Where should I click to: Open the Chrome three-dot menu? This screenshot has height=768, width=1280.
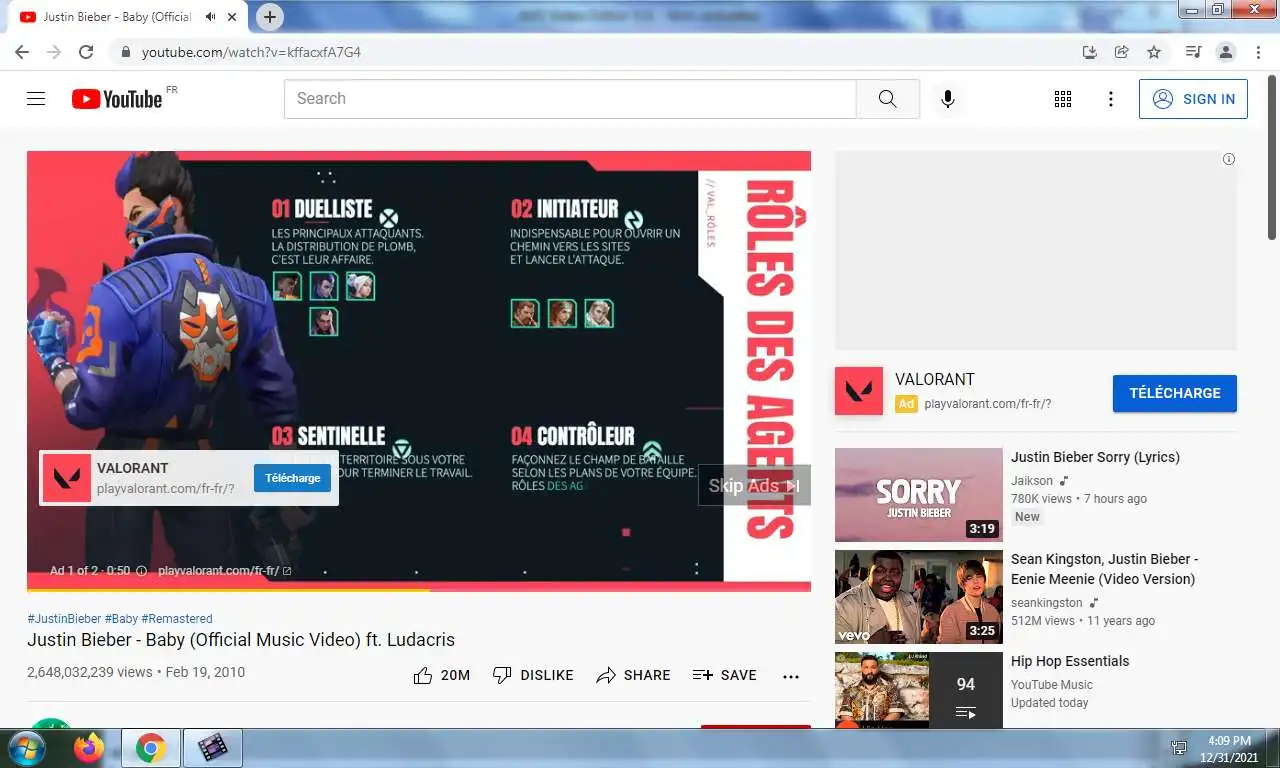1257,52
